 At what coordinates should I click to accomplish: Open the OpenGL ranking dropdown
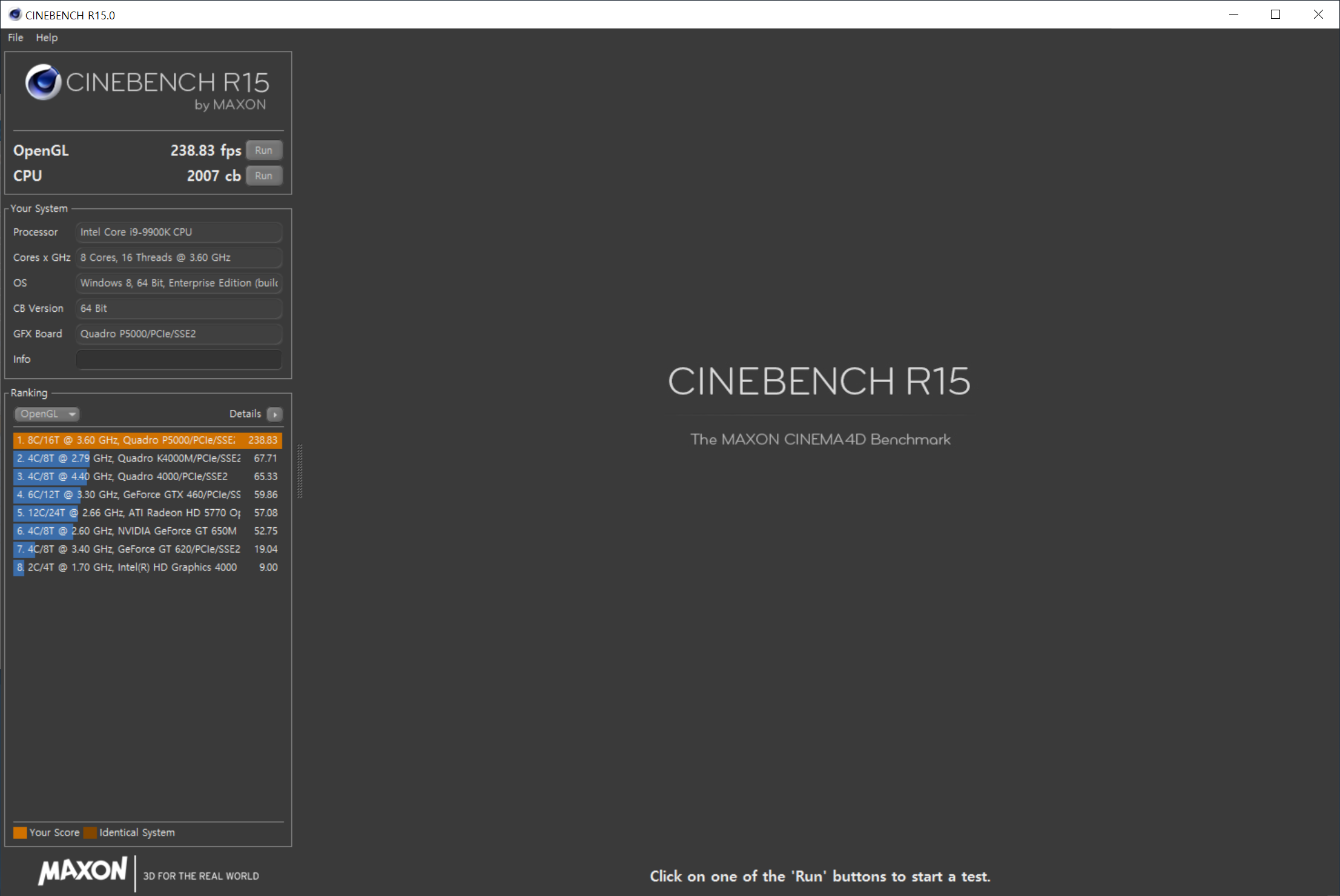tap(47, 414)
